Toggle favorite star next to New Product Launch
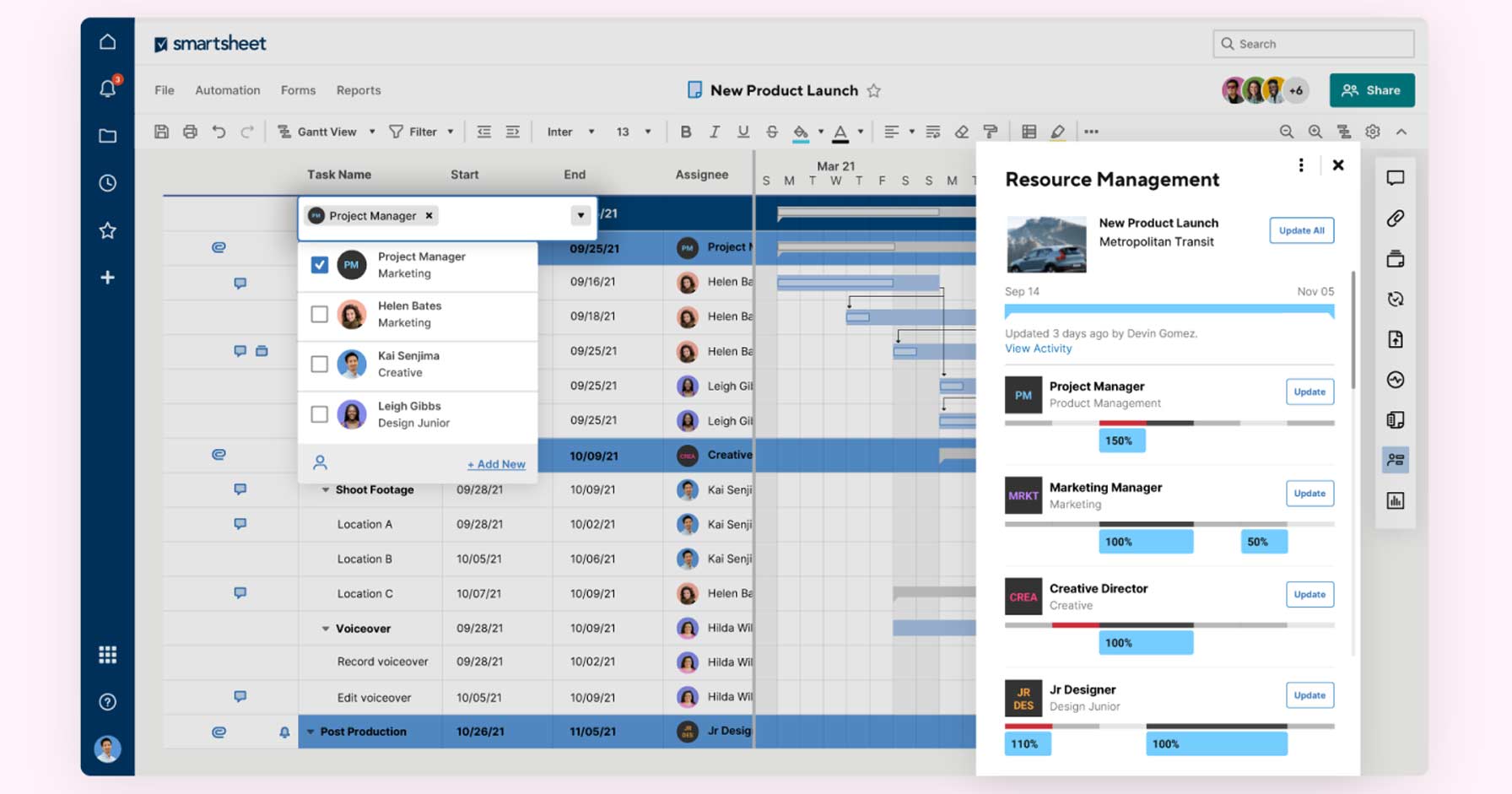This screenshot has height=794, width=1512. (x=873, y=90)
